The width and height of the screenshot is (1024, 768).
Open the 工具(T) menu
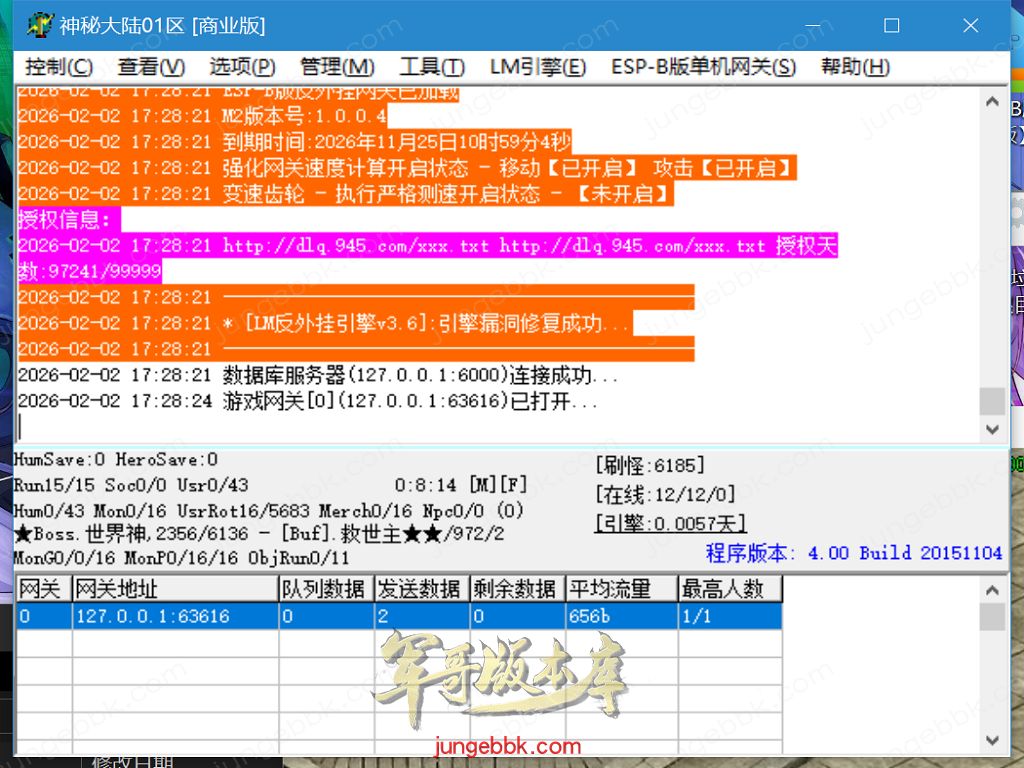click(432, 67)
